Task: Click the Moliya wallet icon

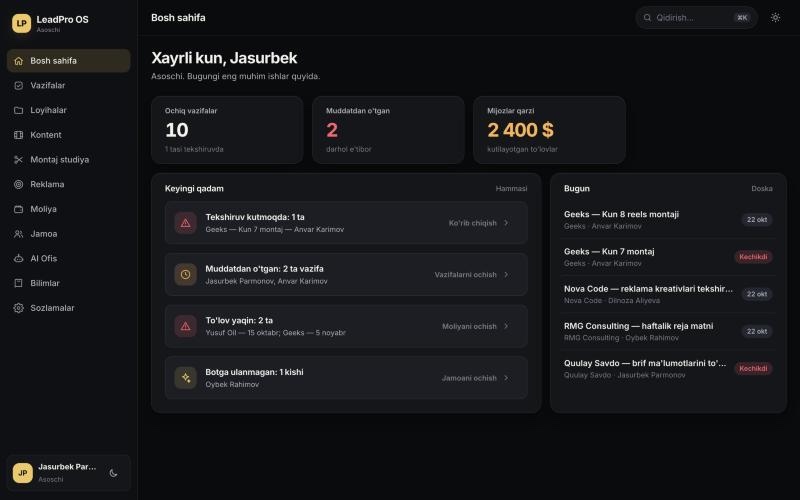Action: 18,209
